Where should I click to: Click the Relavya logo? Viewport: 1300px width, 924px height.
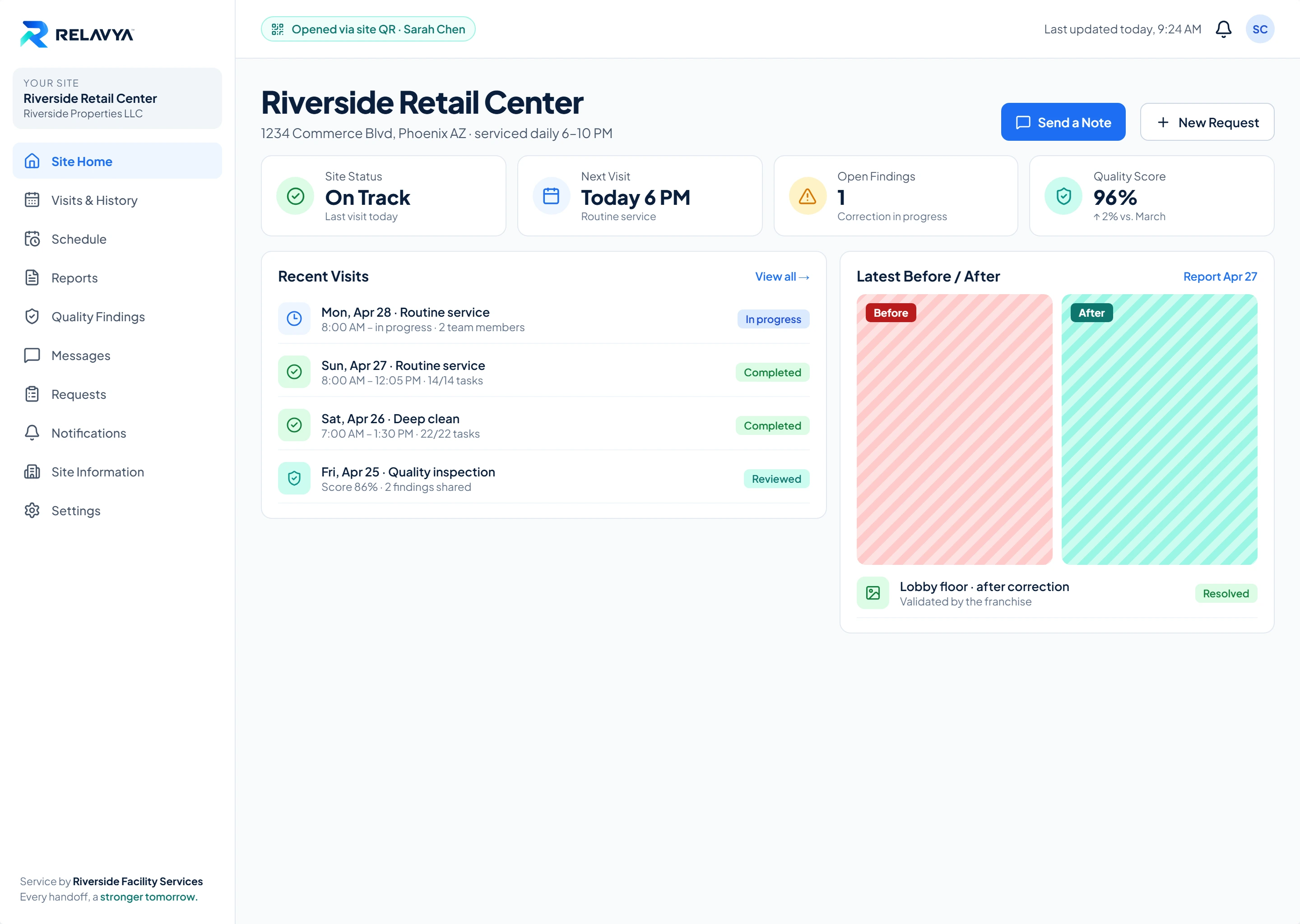77,34
